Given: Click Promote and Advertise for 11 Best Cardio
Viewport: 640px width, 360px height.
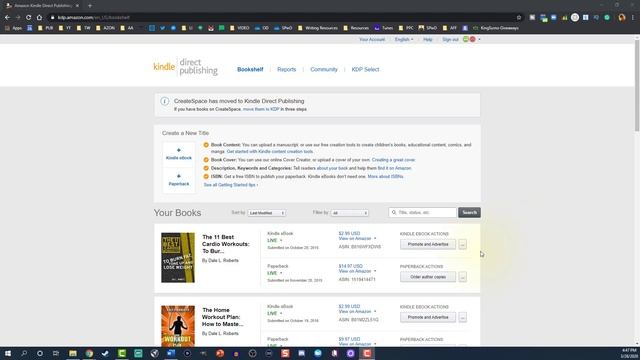Looking at the screenshot, I should click(428, 244).
